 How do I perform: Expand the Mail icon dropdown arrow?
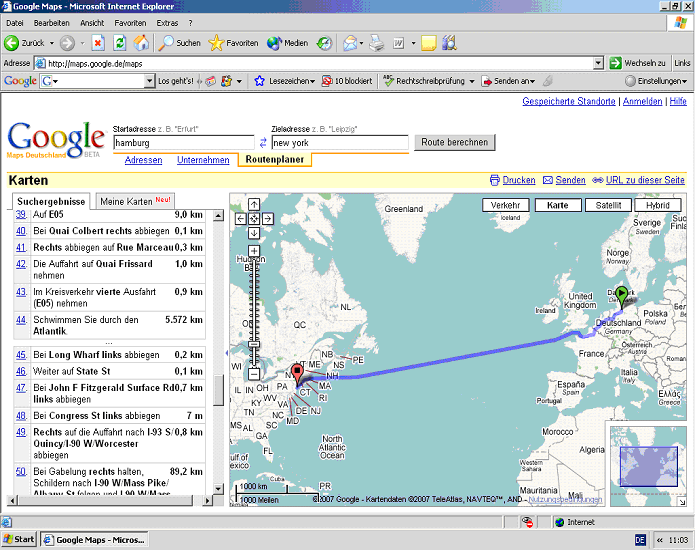[361, 43]
